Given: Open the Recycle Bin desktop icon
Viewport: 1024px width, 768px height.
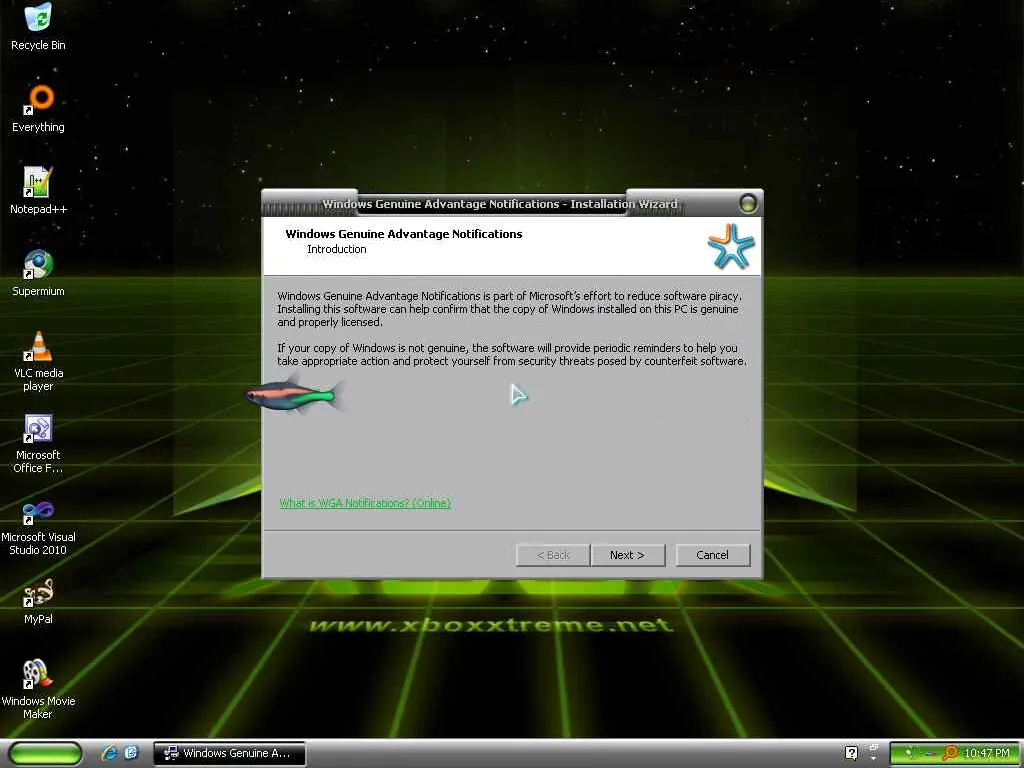Looking at the screenshot, I should click(x=38, y=27).
